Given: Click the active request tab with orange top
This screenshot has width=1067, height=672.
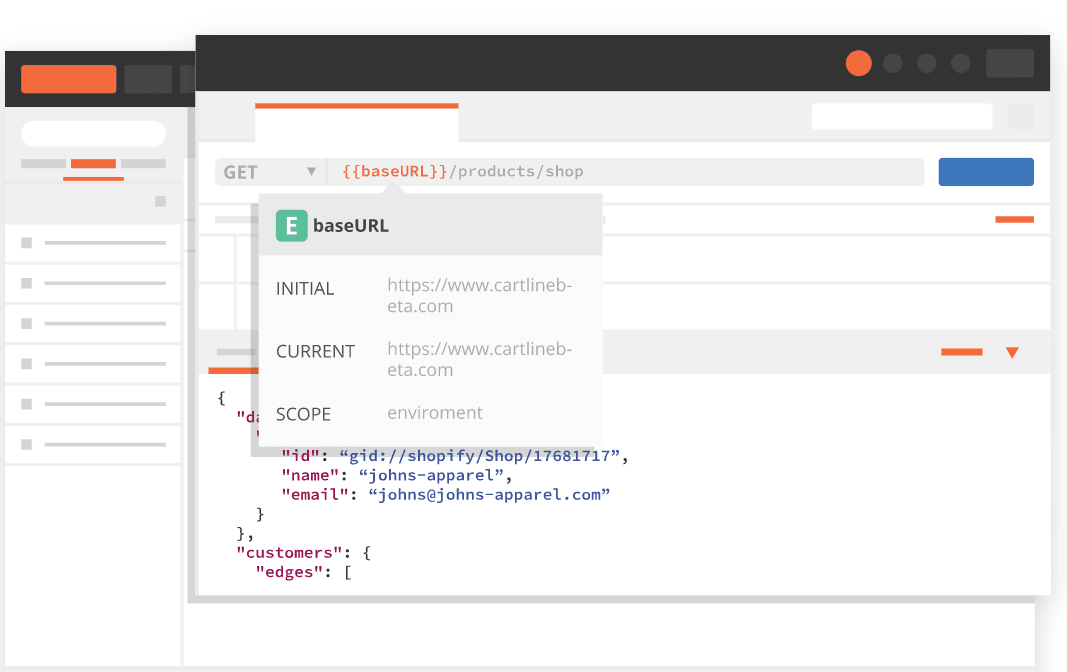Looking at the screenshot, I should coord(357,122).
